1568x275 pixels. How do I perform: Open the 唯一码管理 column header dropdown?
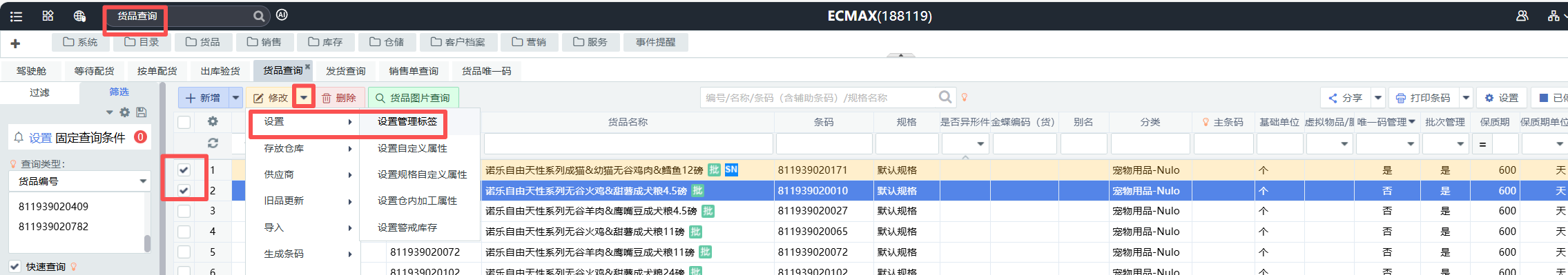coord(1412,122)
